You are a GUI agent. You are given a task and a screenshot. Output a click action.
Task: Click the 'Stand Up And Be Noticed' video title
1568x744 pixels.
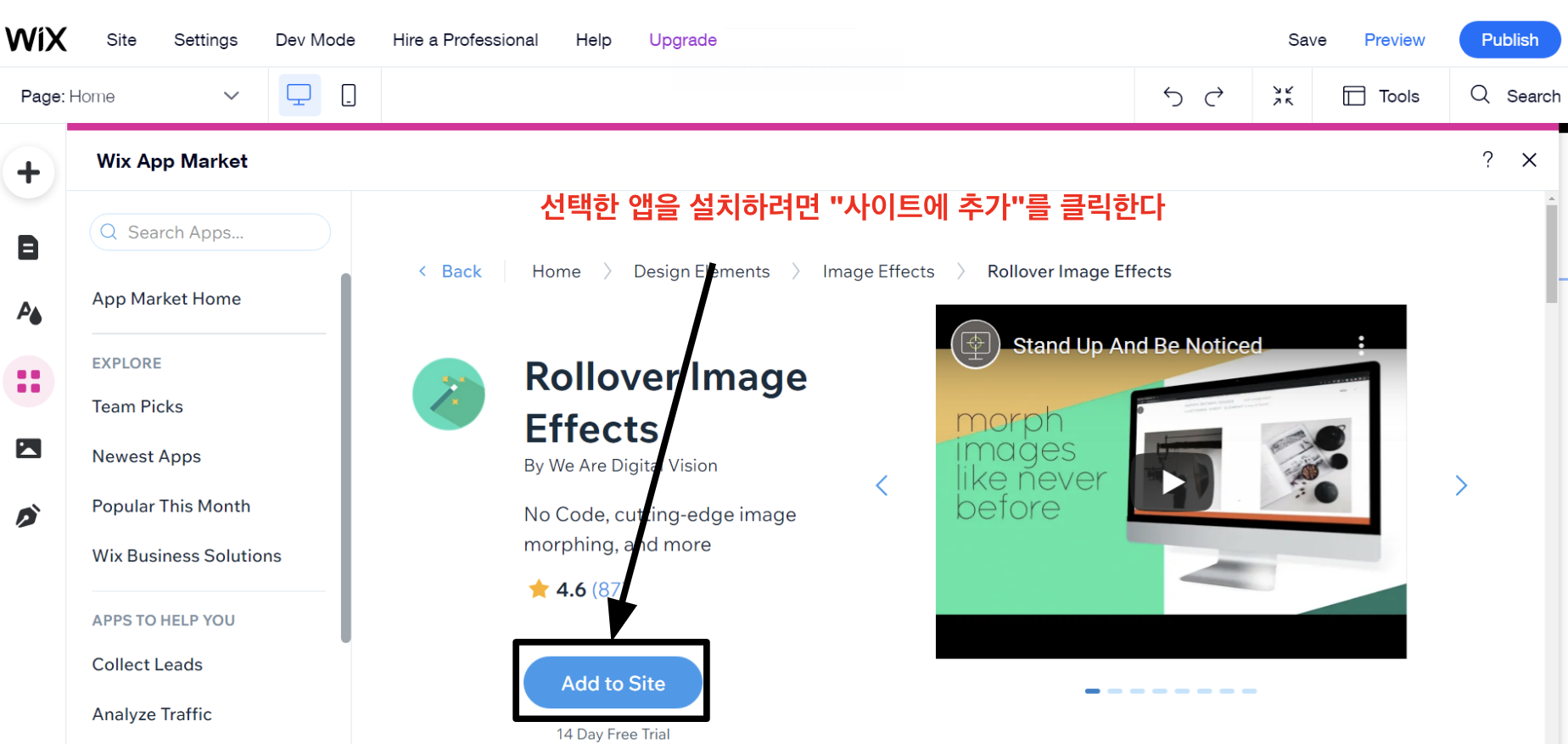tap(1137, 345)
